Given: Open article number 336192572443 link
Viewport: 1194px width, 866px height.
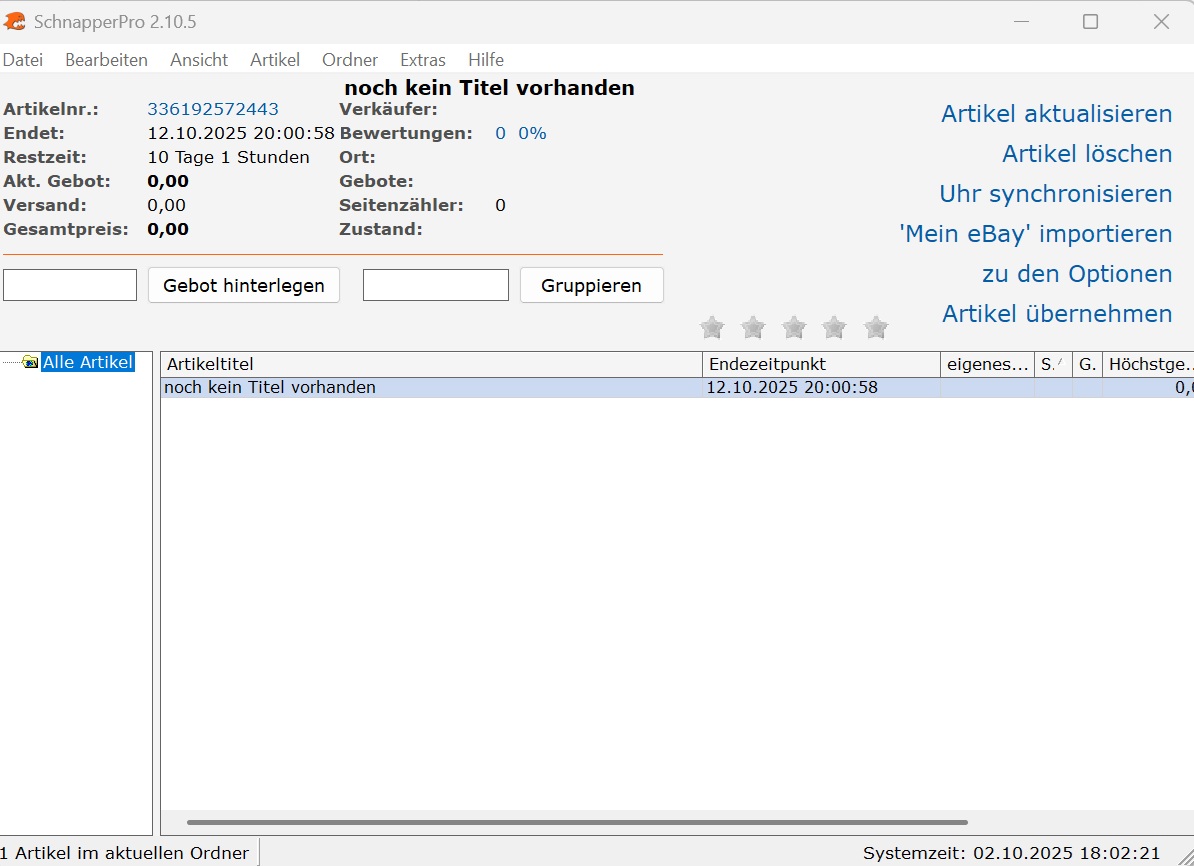Looking at the screenshot, I should pyautogui.click(x=213, y=109).
